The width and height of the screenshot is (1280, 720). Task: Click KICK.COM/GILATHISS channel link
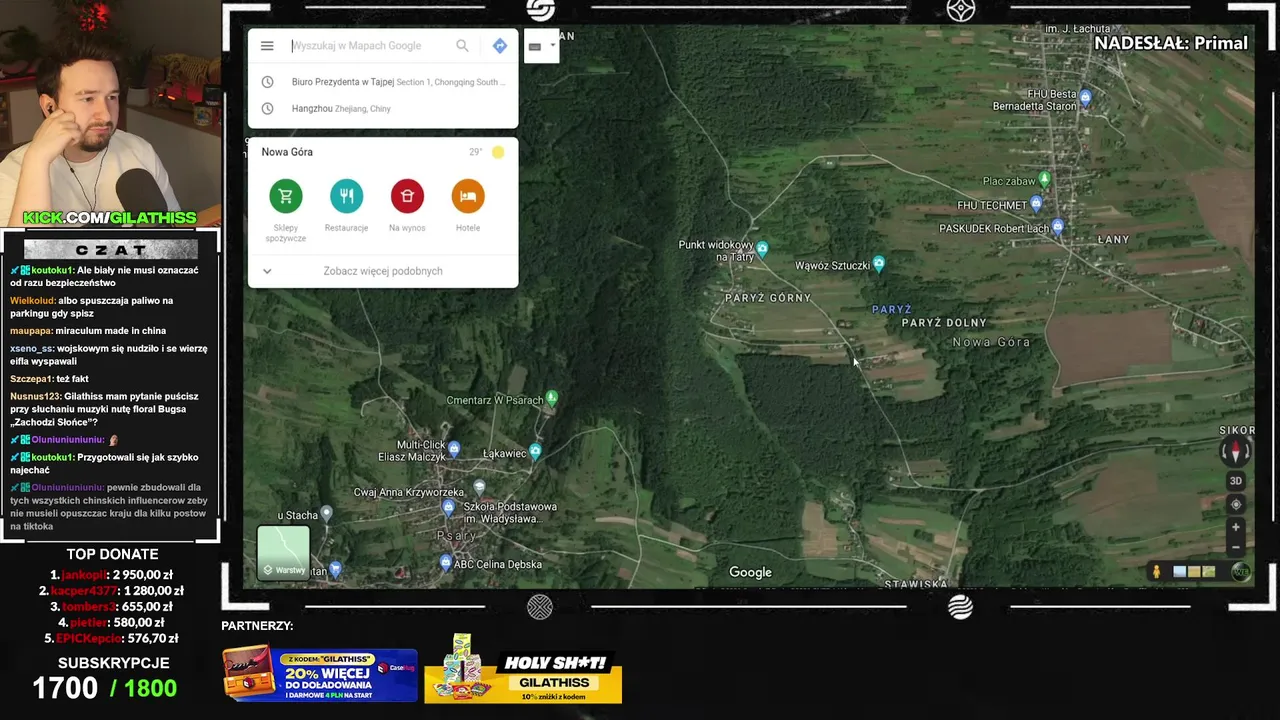click(x=110, y=218)
